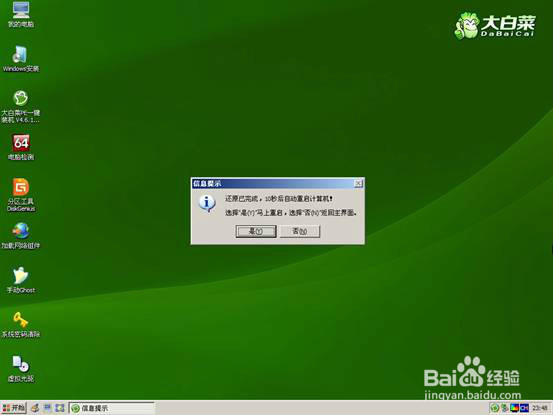Click 否(N) to return to main interface
Screen dimensions: 553x415
[x=300, y=231]
